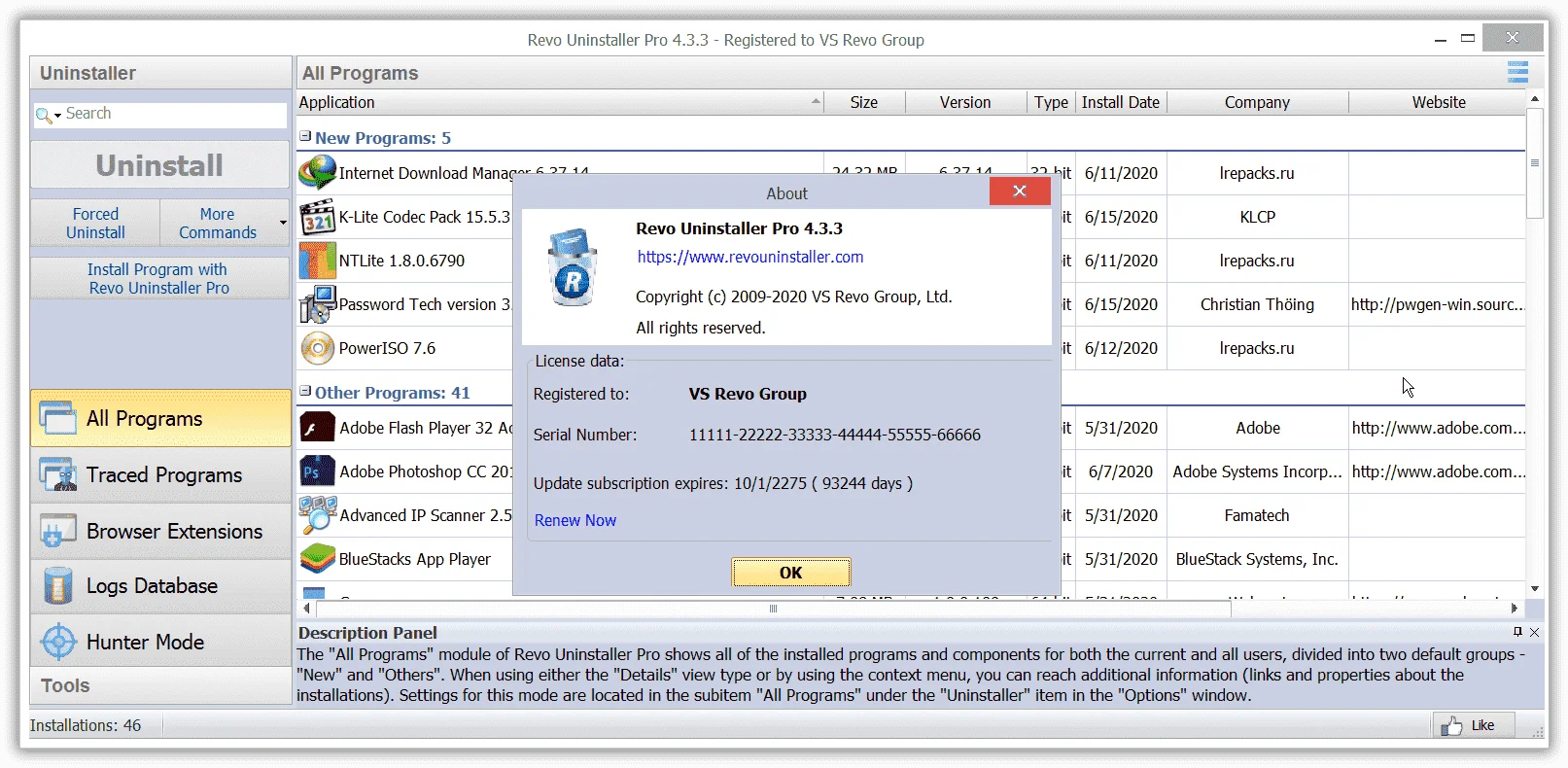Click the search magnifier icon
Viewport: 1568px width, 768px height.
[44, 115]
